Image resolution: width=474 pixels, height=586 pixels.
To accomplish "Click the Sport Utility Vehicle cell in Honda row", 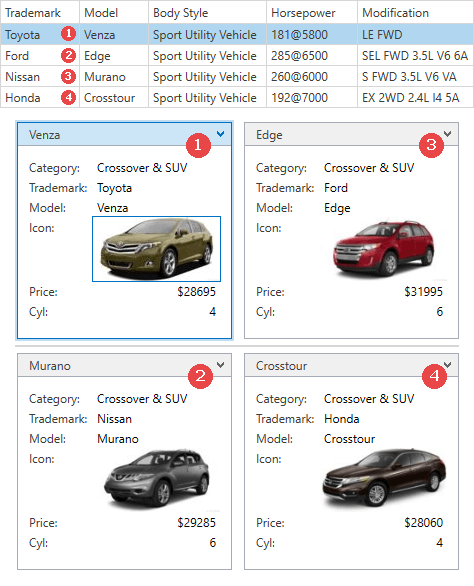I will 207,98.
